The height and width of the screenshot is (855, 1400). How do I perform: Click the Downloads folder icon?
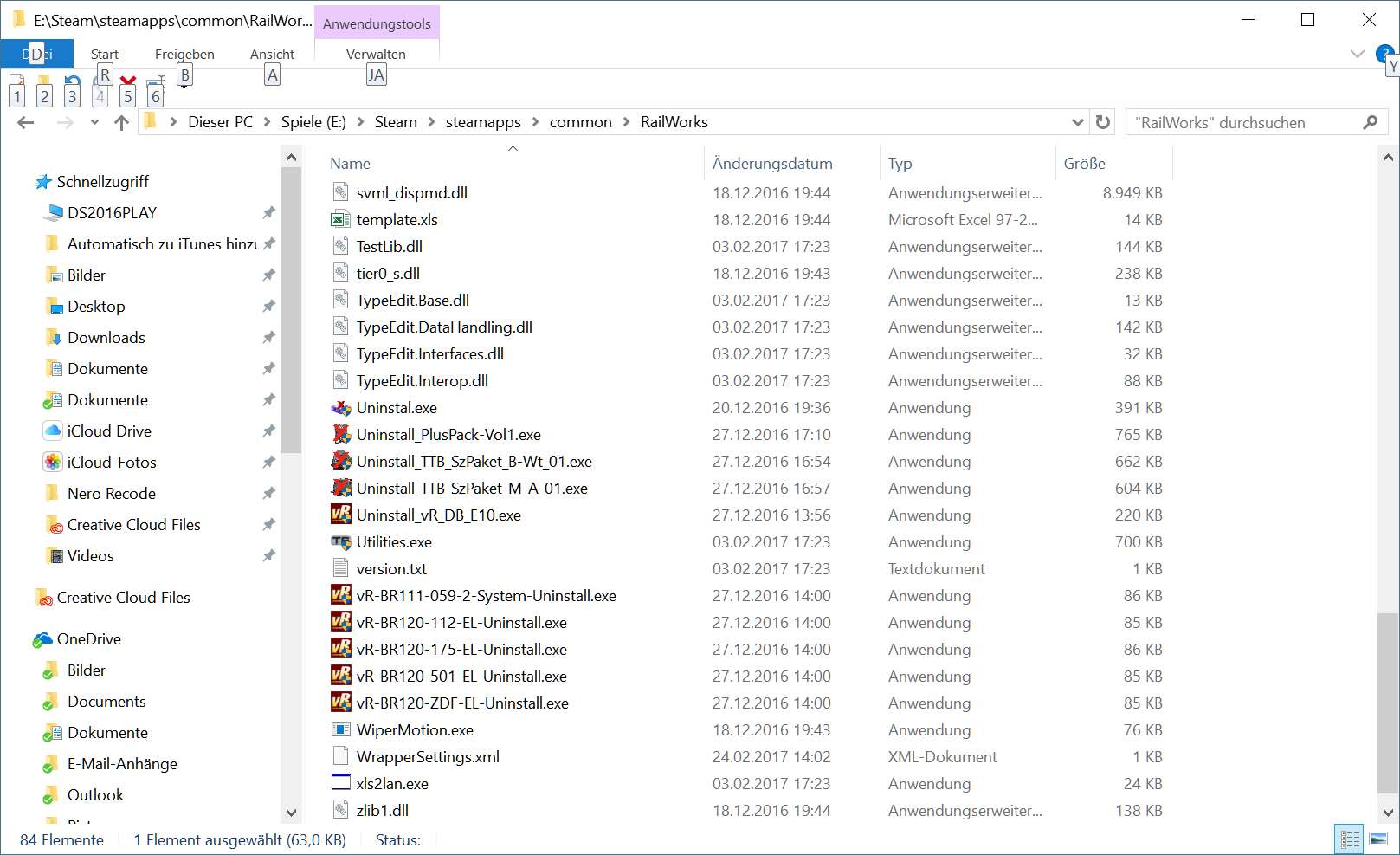pos(54,337)
